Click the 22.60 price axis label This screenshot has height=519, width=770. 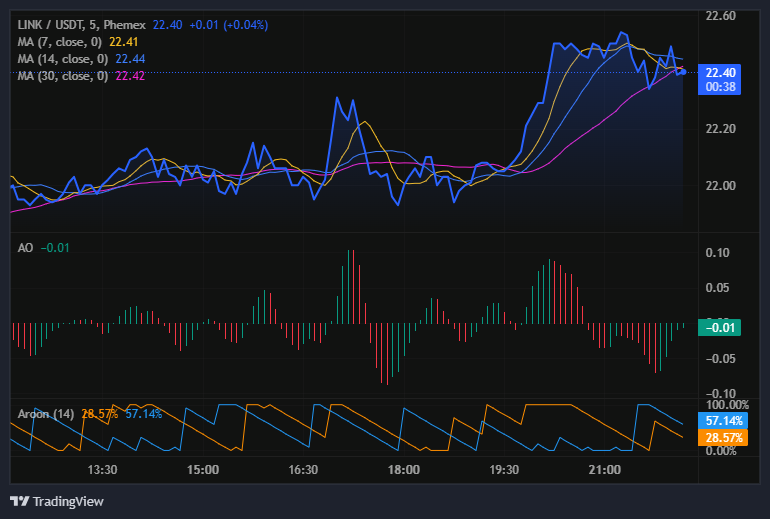(720, 16)
